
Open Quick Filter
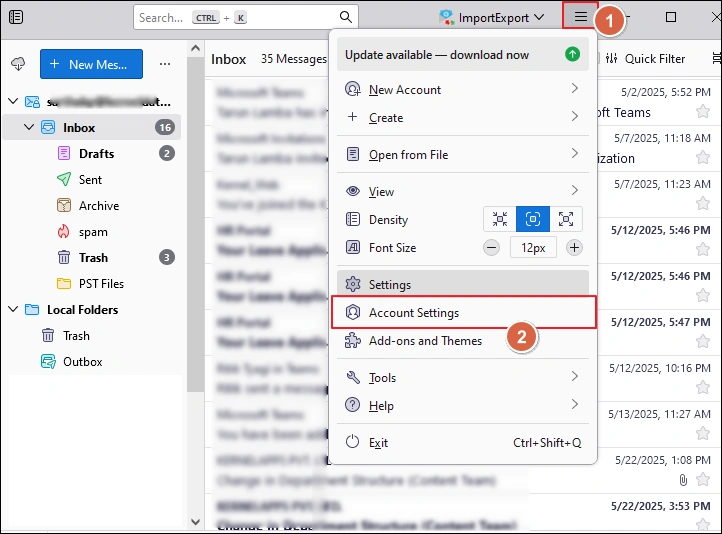coord(645,59)
